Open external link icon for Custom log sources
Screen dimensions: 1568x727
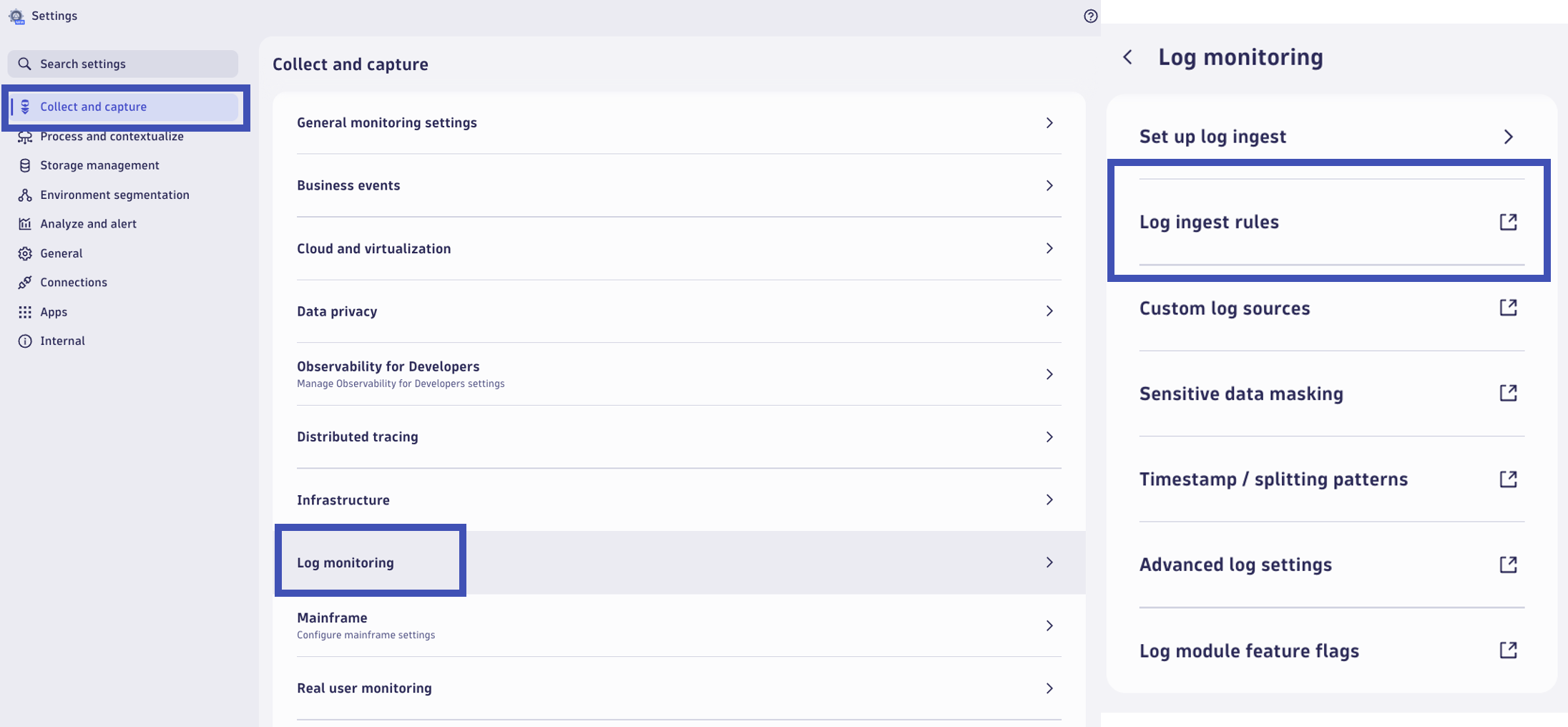pyautogui.click(x=1508, y=308)
